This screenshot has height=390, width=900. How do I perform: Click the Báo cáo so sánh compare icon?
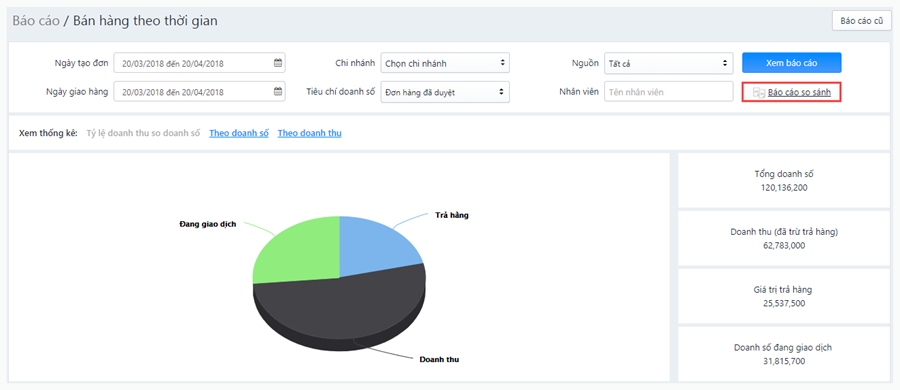coord(758,92)
